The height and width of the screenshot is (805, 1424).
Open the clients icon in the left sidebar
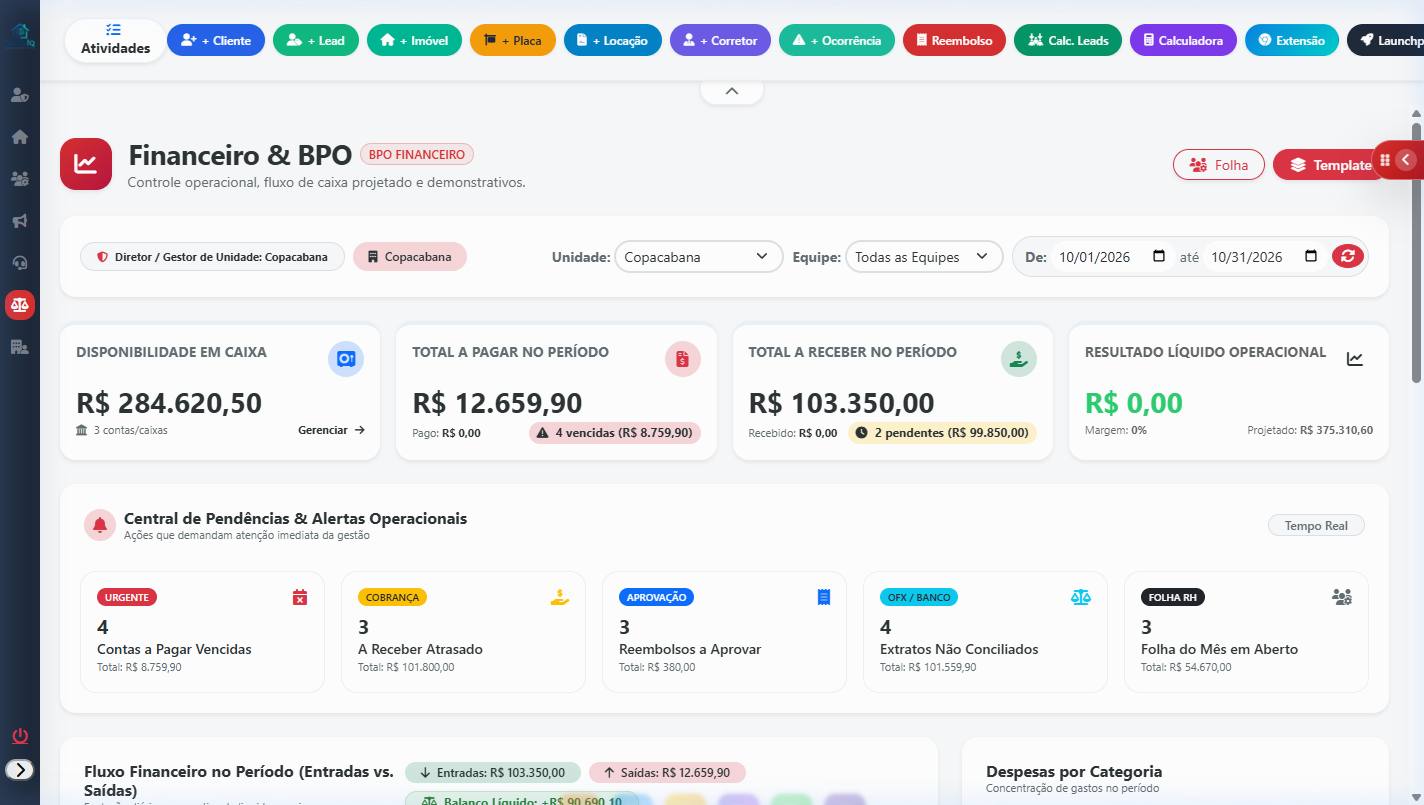coord(20,95)
